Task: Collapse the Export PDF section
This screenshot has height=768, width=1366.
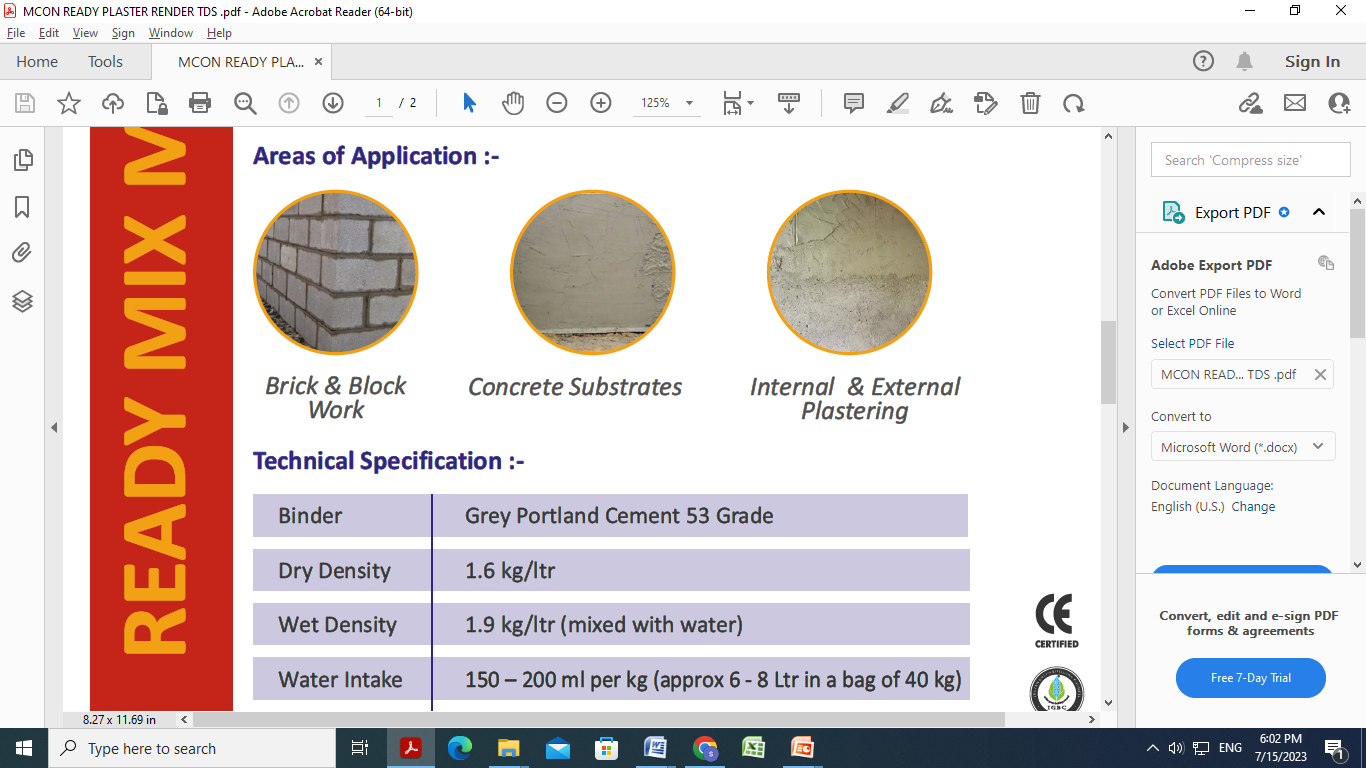Action: click(x=1319, y=212)
